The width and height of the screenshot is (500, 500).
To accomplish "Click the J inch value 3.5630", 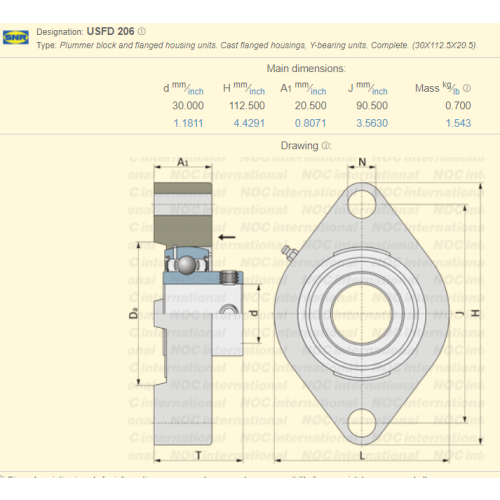I will [372, 123].
